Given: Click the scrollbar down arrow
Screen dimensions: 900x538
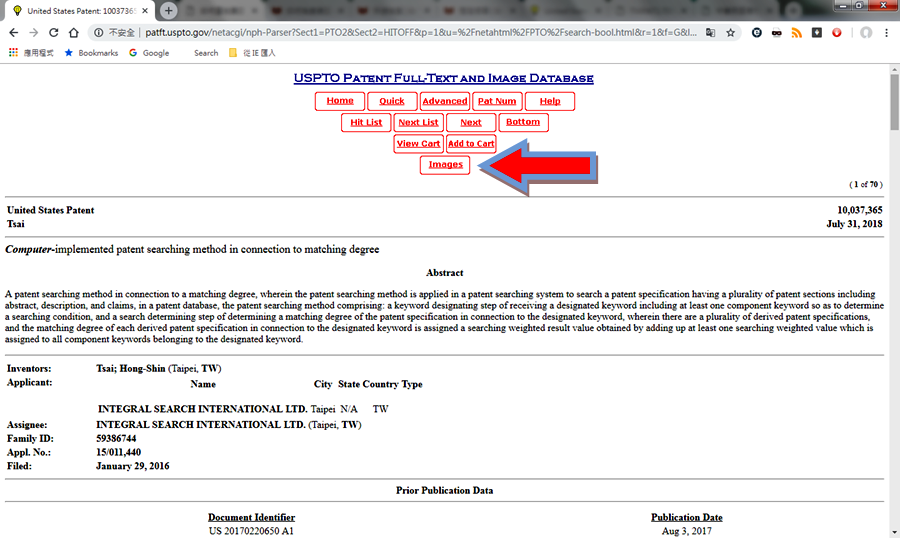Looking at the screenshot, I should (x=895, y=533).
